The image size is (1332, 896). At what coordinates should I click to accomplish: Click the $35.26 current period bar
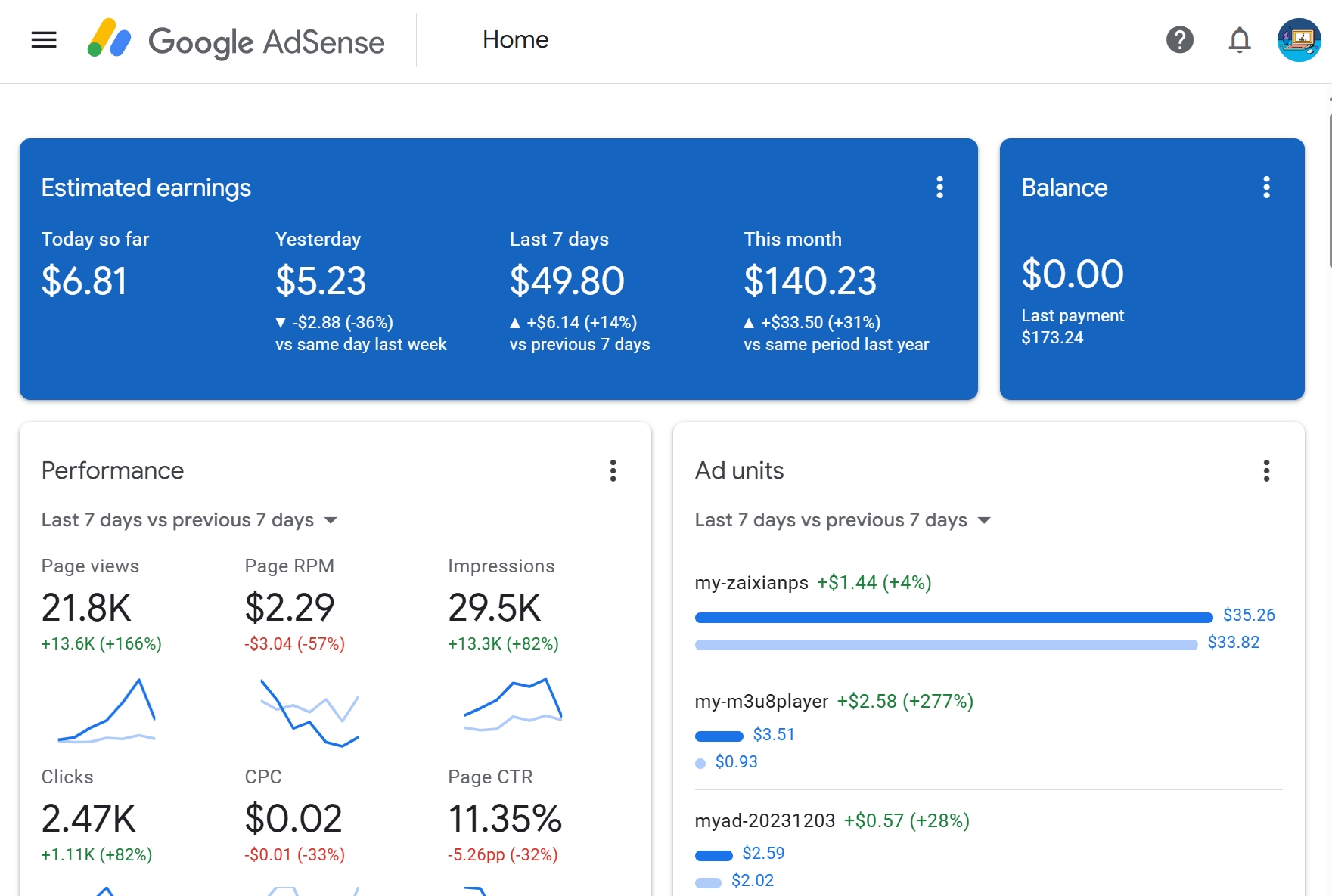tap(953, 618)
